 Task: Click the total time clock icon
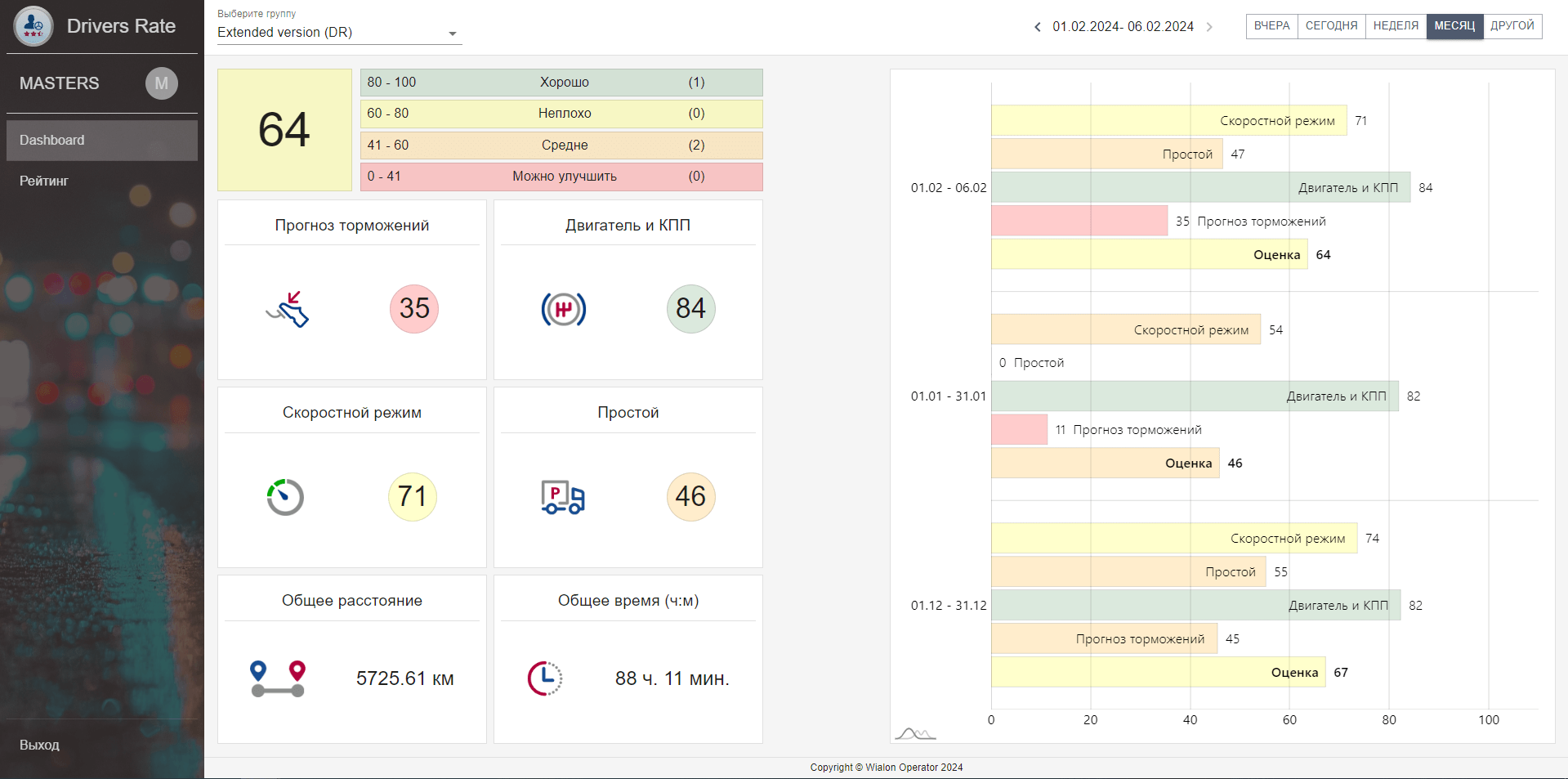pos(545,678)
